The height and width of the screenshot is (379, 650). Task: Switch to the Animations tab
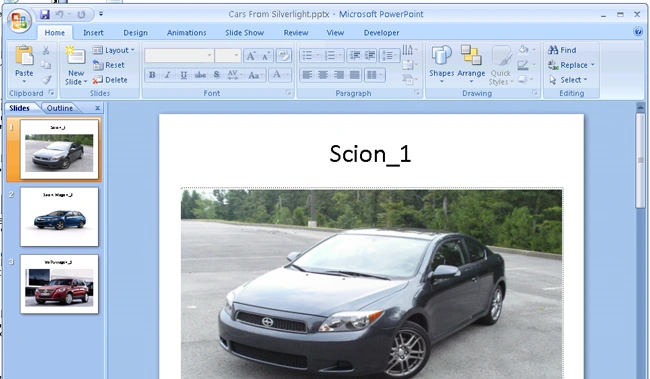click(187, 33)
